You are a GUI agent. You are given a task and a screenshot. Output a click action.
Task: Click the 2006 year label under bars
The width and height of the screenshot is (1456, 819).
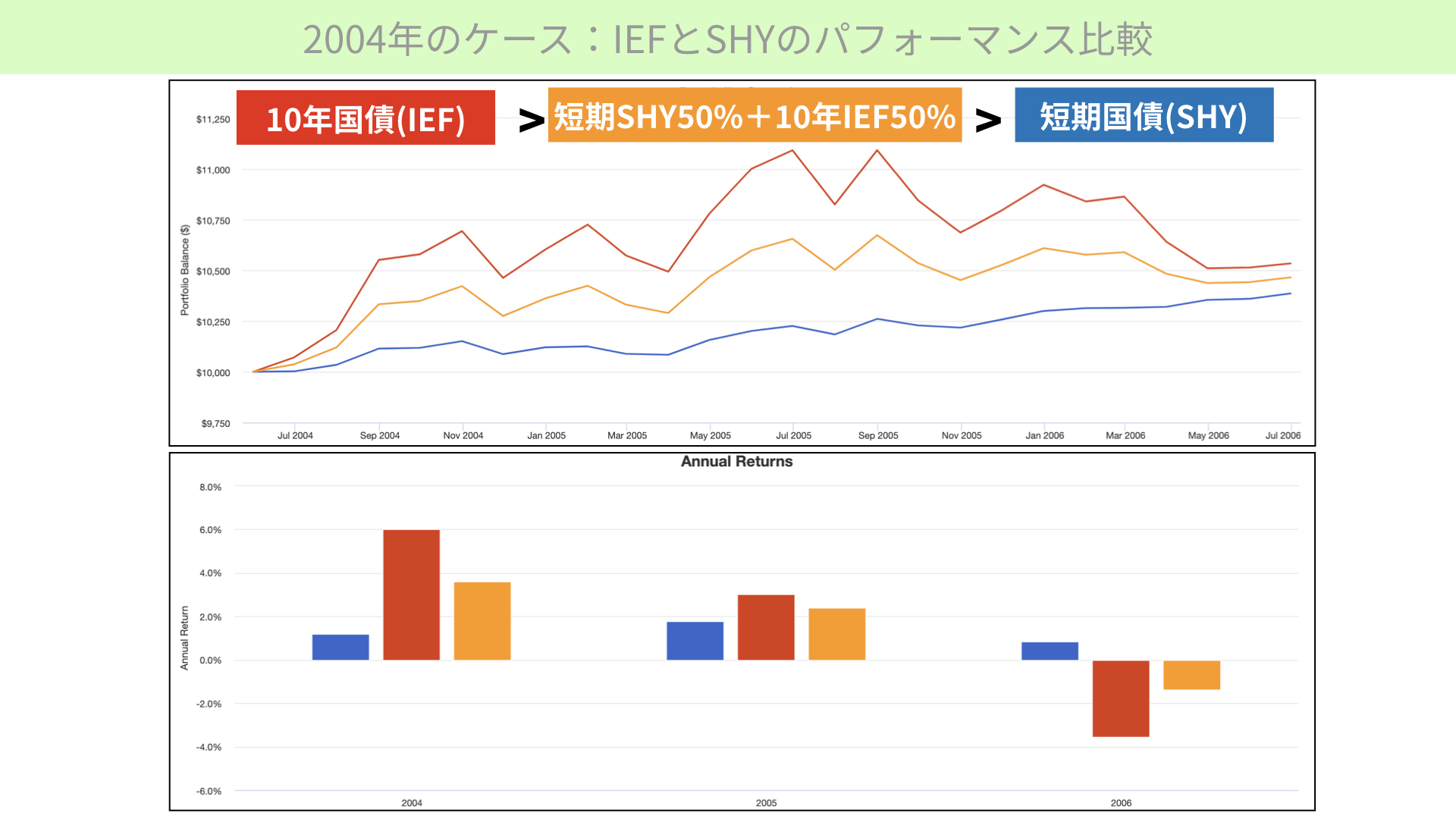pos(1121,803)
